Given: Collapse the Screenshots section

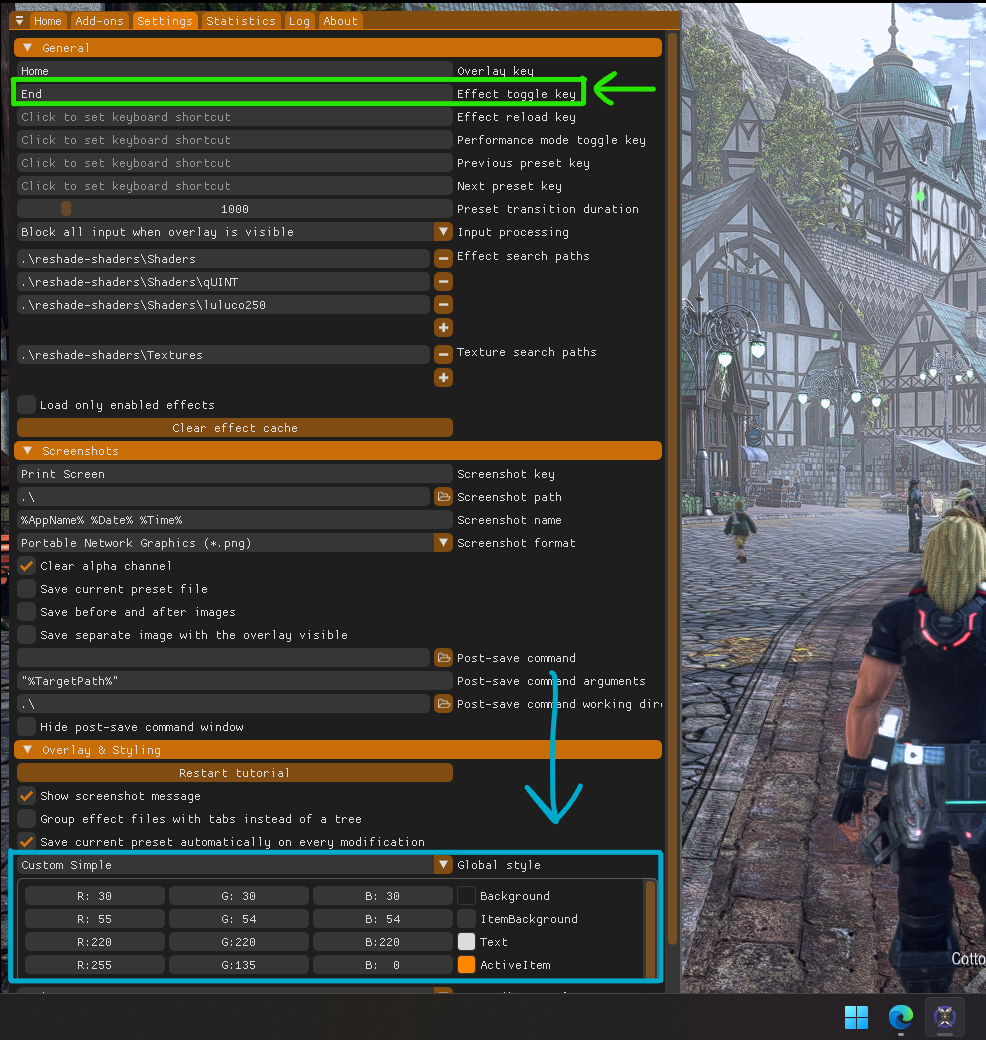Looking at the screenshot, I should pos(338,451).
